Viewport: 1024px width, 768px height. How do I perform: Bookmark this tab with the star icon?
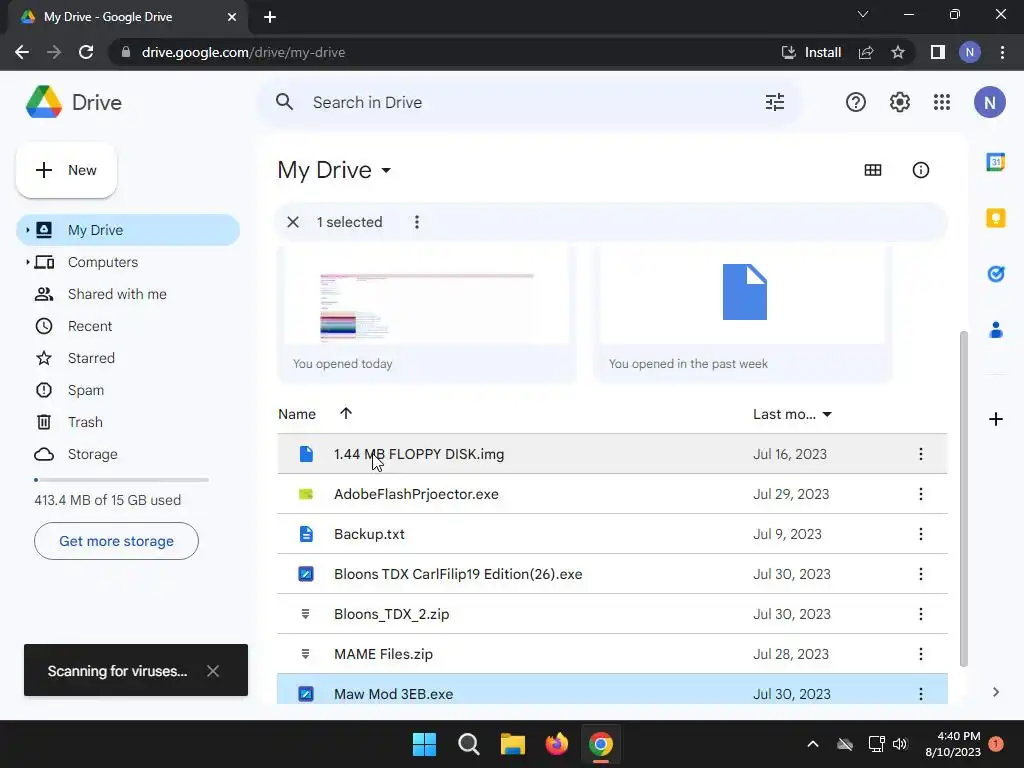pos(898,52)
